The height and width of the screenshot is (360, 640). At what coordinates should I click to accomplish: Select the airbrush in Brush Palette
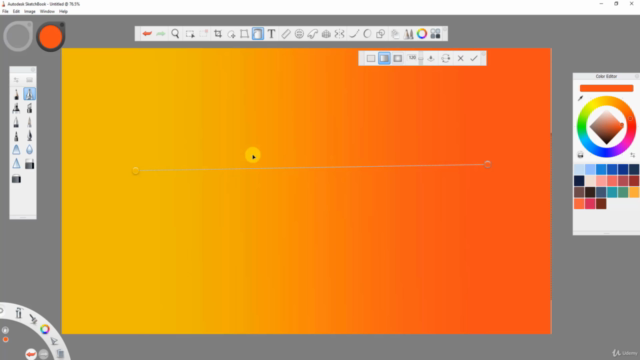coord(16,108)
